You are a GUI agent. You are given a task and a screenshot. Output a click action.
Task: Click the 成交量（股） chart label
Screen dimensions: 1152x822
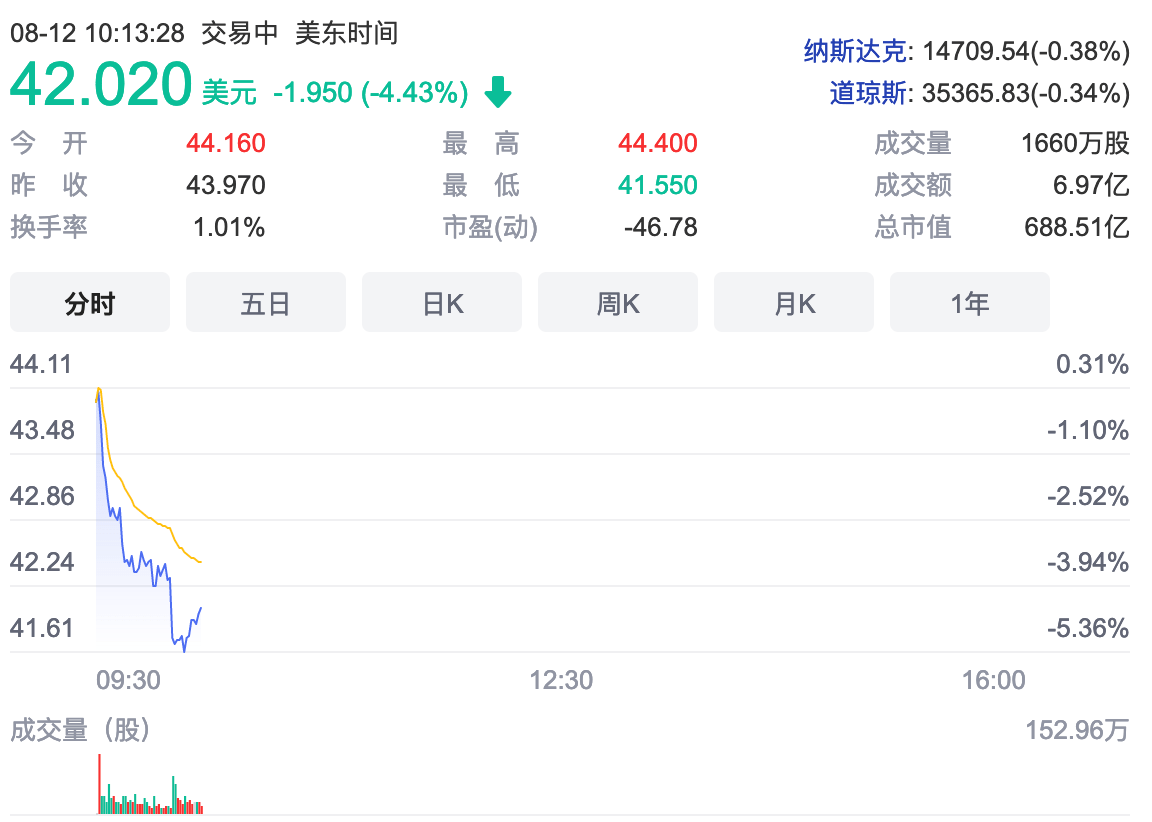(x=80, y=731)
